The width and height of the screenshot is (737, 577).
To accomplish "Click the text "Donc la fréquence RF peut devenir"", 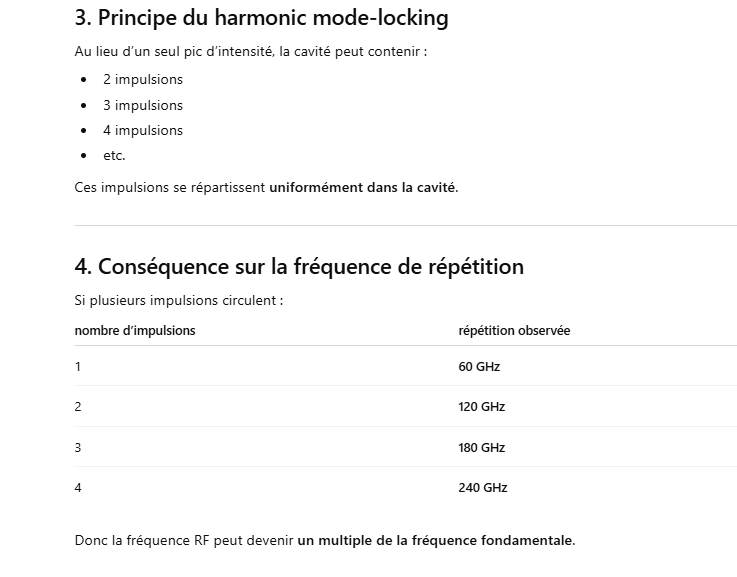I will [184, 541].
